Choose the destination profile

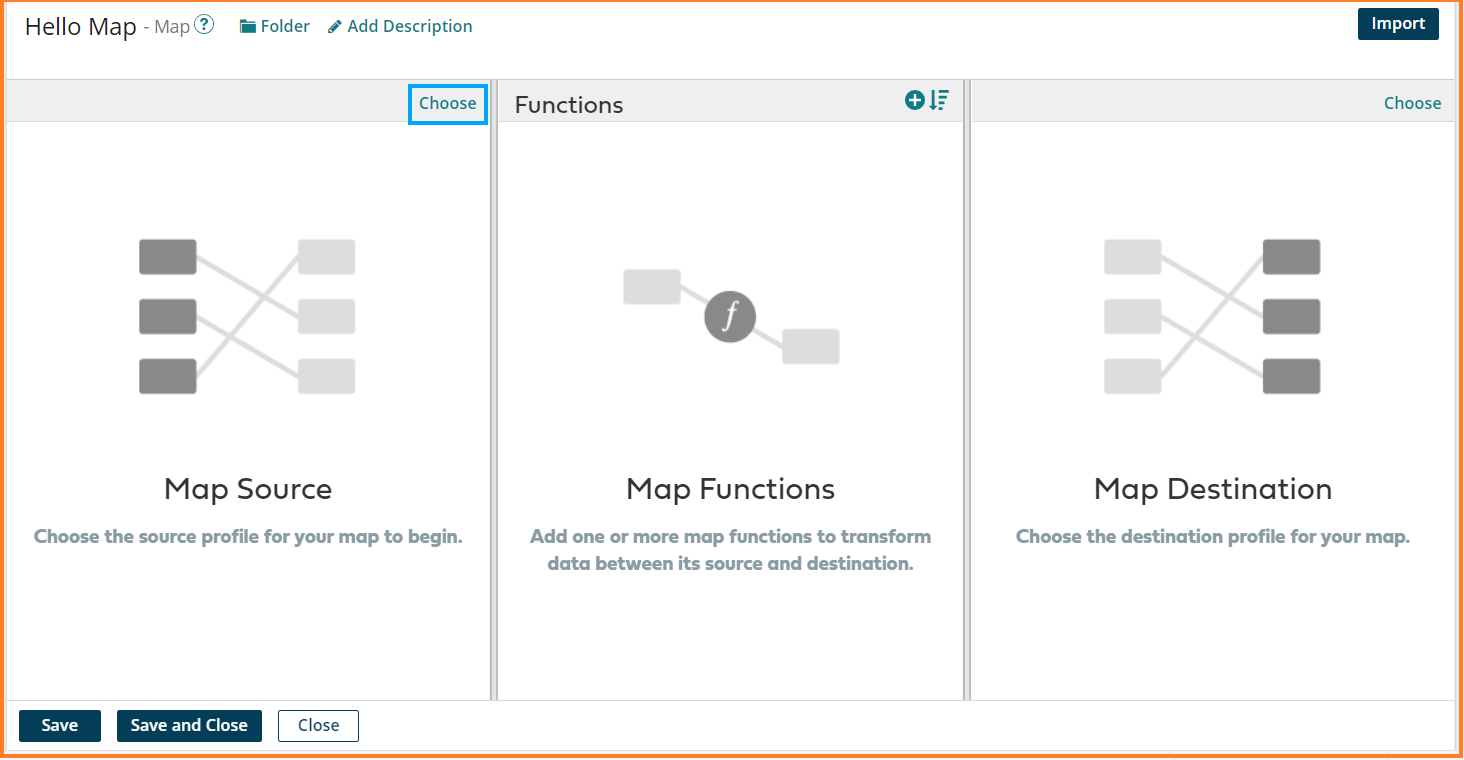tap(1412, 103)
